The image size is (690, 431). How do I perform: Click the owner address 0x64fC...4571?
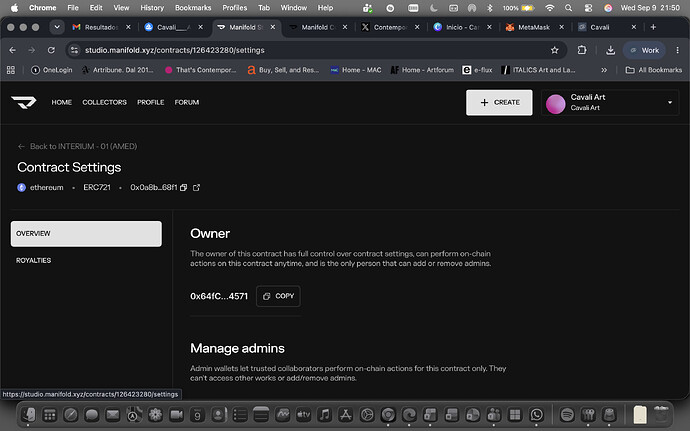[219, 296]
